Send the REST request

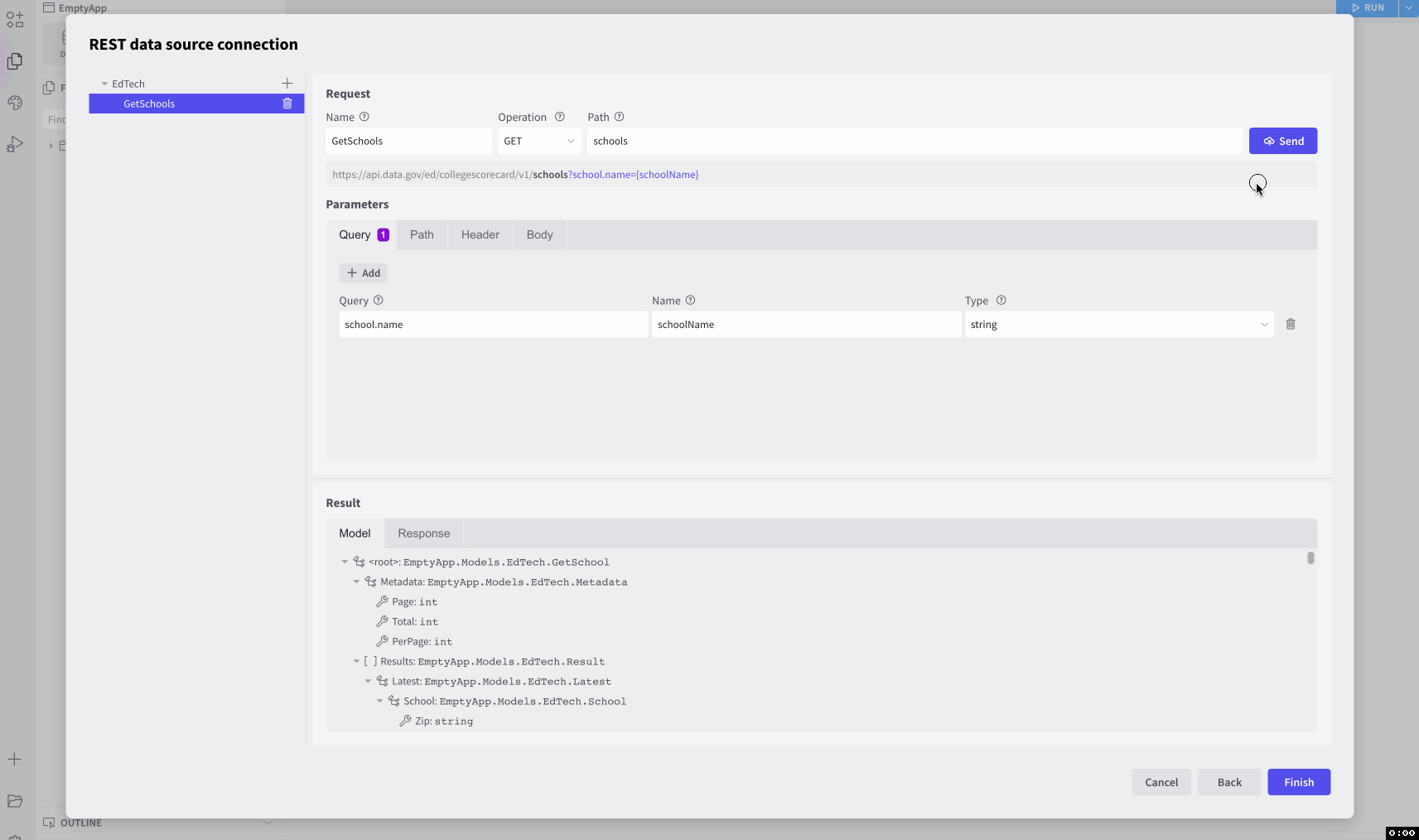pos(1283,141)
